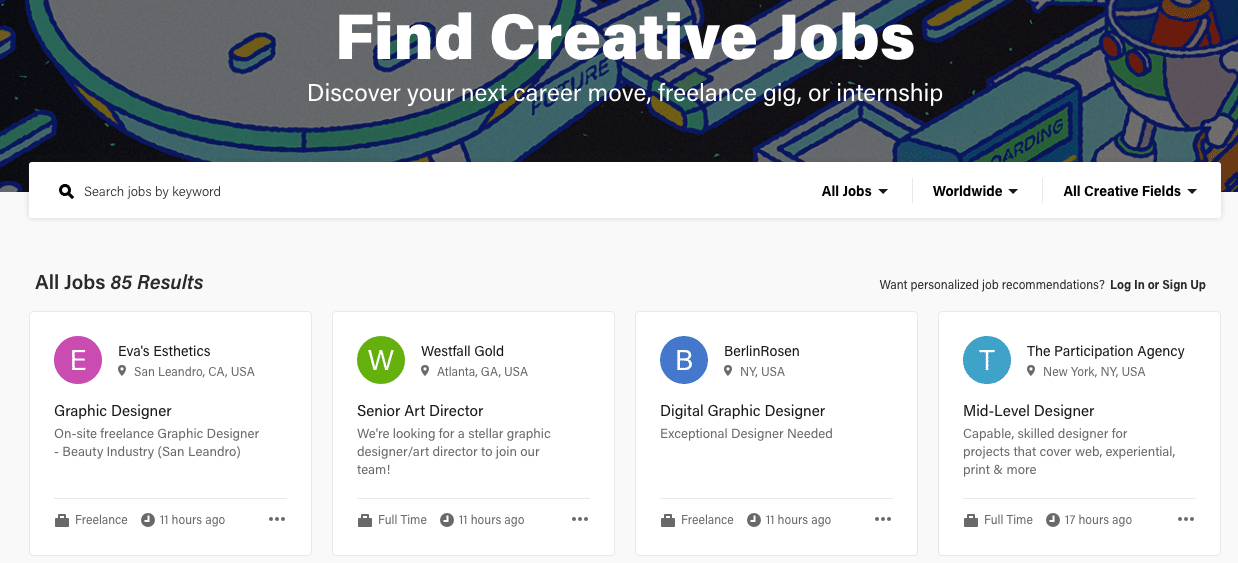
Task: Expand the All Jobs dropdown filter
Action: (x=854, y=191)
